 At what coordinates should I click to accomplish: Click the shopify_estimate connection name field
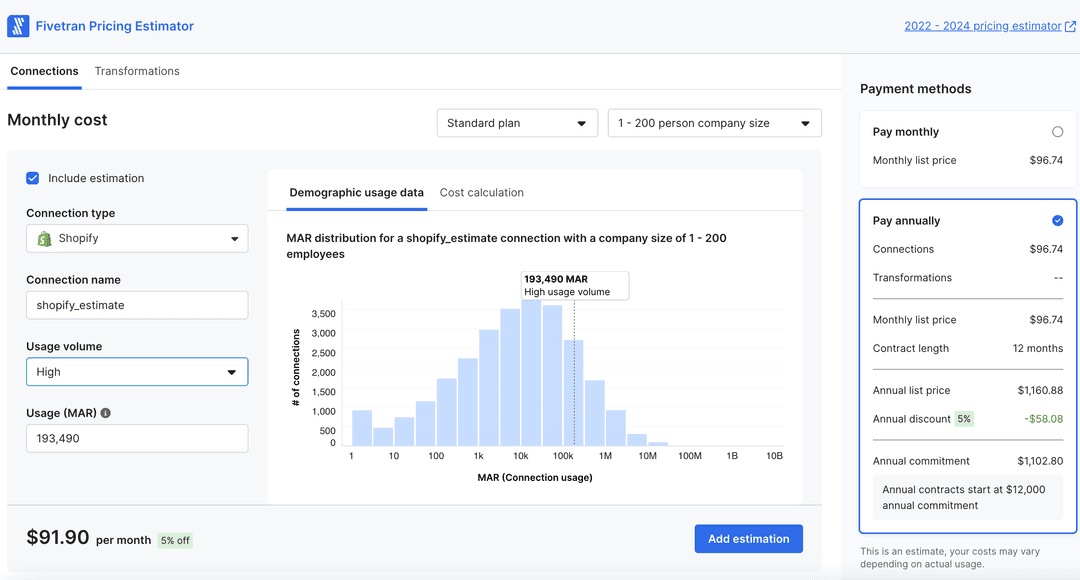(137, 305)
